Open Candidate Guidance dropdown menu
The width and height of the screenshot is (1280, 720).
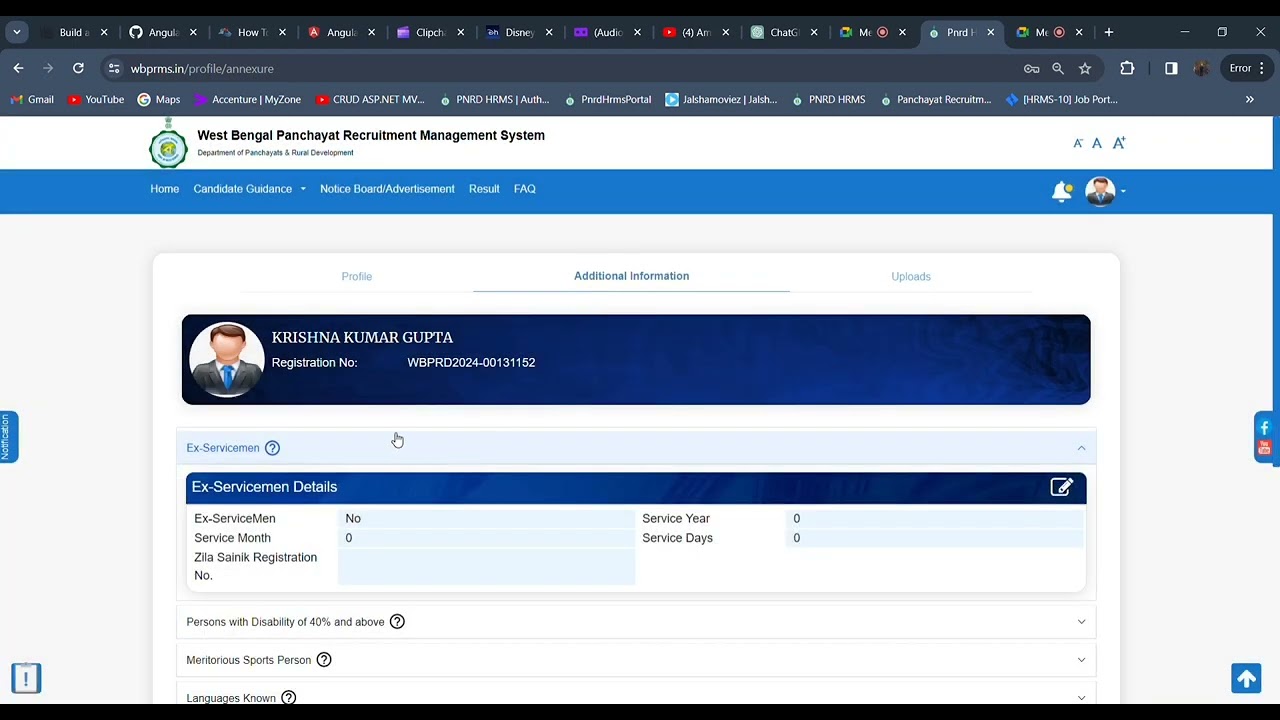pos(249,189)
